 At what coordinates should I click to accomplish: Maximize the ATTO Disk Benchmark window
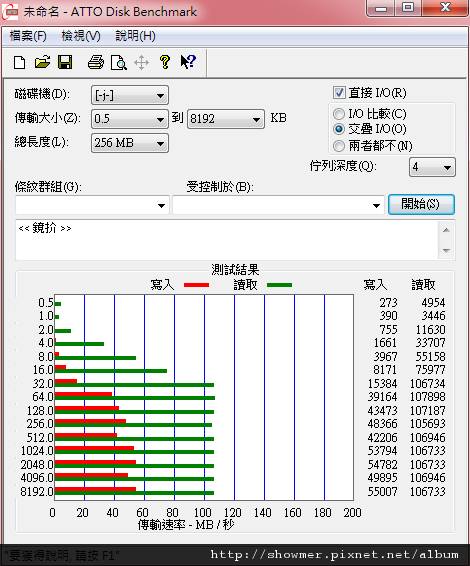pyautogui.click(x=408, y=8)
